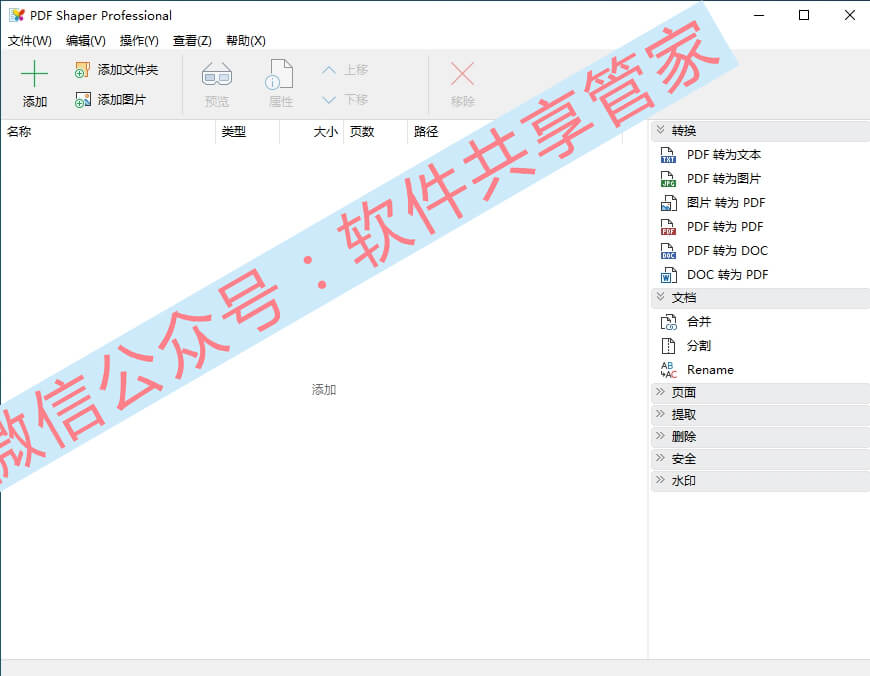Image resolution: width=870 pixels, height=676 pixels.
Task: Click the DOC 转为 PDF Word icon
Action: coord(668,275)
